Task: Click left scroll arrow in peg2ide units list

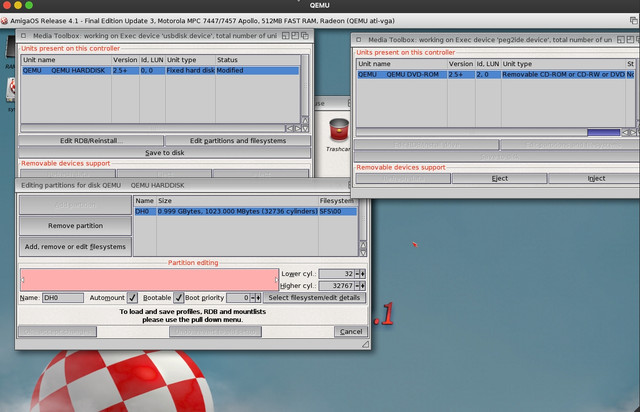Action: 625,132
